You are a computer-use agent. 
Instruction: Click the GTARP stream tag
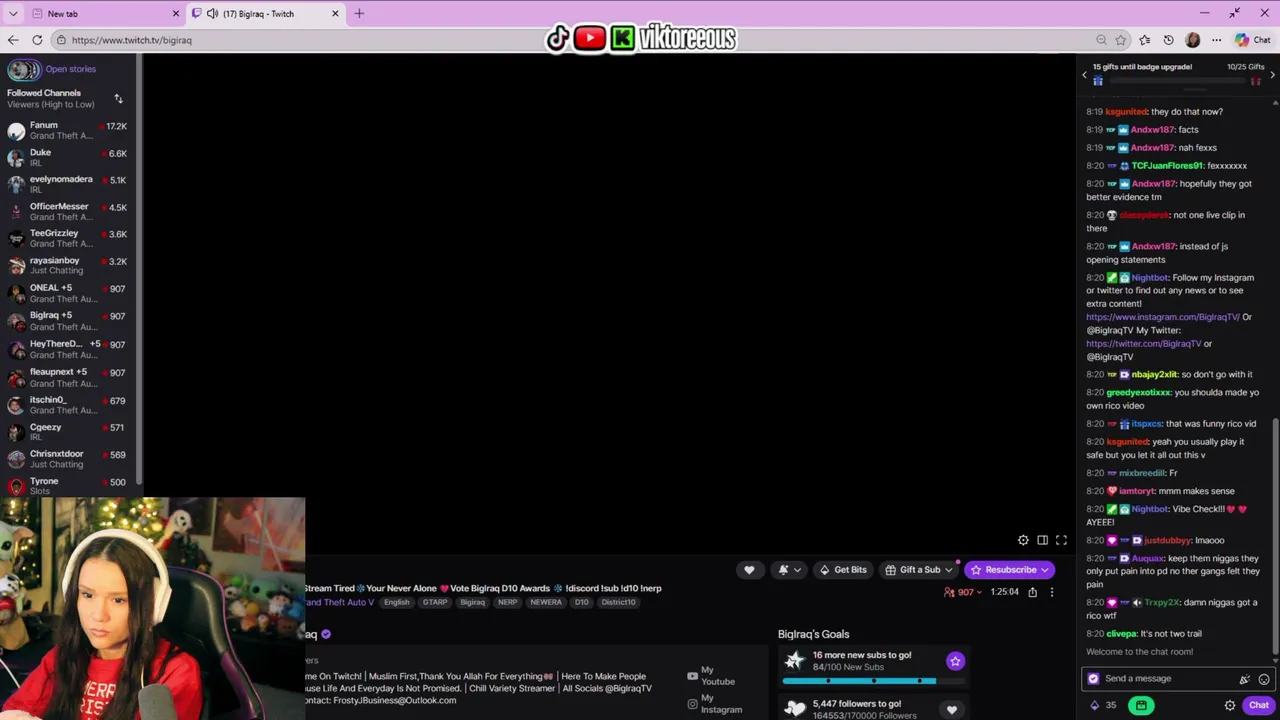tap(435, 602)
